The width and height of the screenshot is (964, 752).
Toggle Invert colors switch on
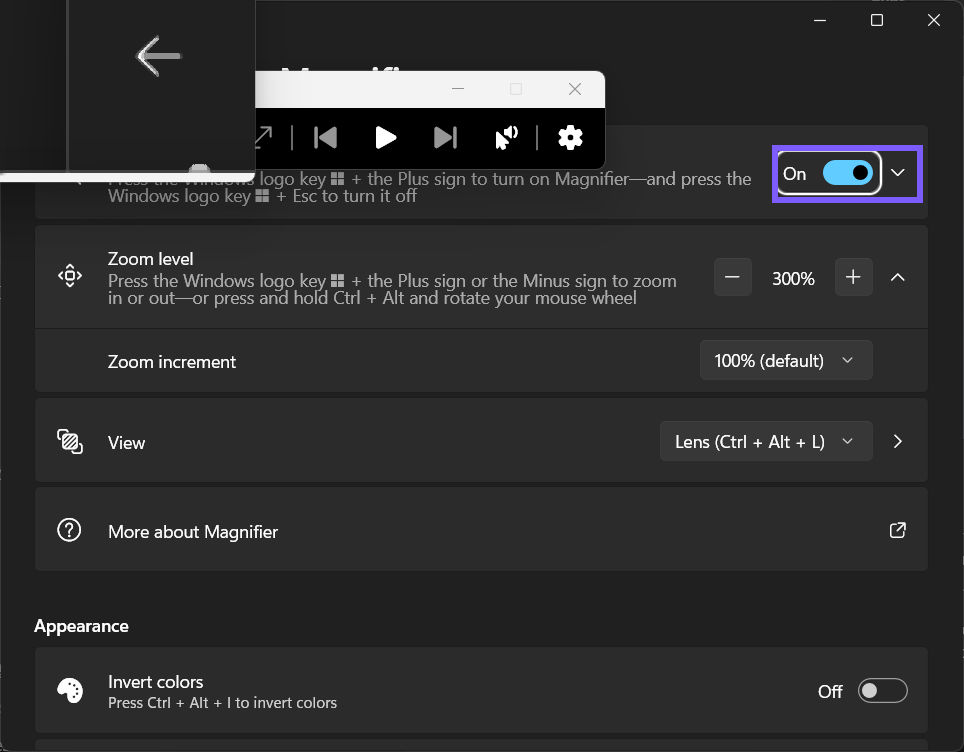click(882, 691)
